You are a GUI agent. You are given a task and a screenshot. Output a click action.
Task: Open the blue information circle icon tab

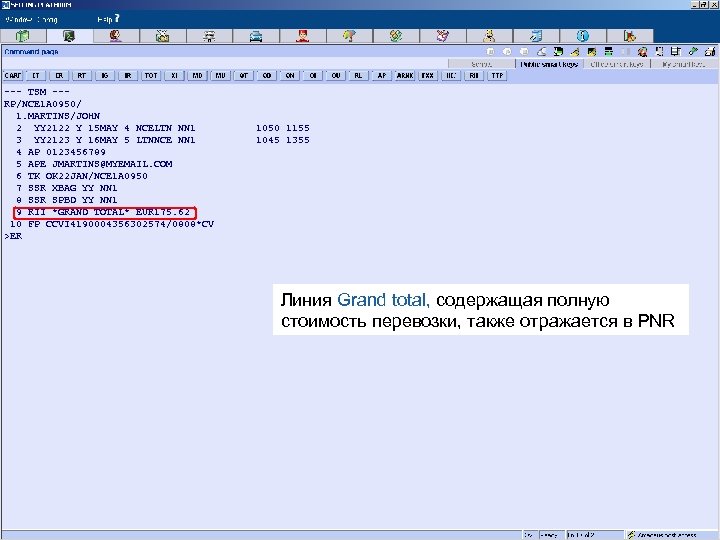(x=583, y=36)
